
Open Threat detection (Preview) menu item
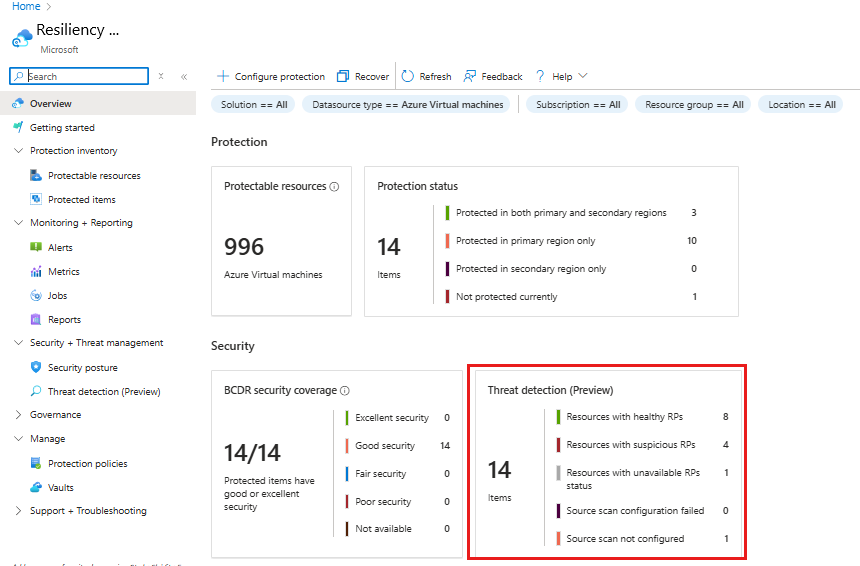click(x=103, y=392)
